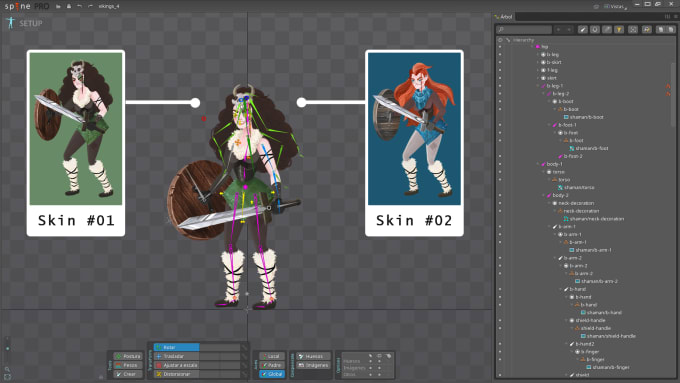This screenshot has height=383, width=680.
Task: Collapse the b-leg-2 bone node
Action: [x=543, y=94]
